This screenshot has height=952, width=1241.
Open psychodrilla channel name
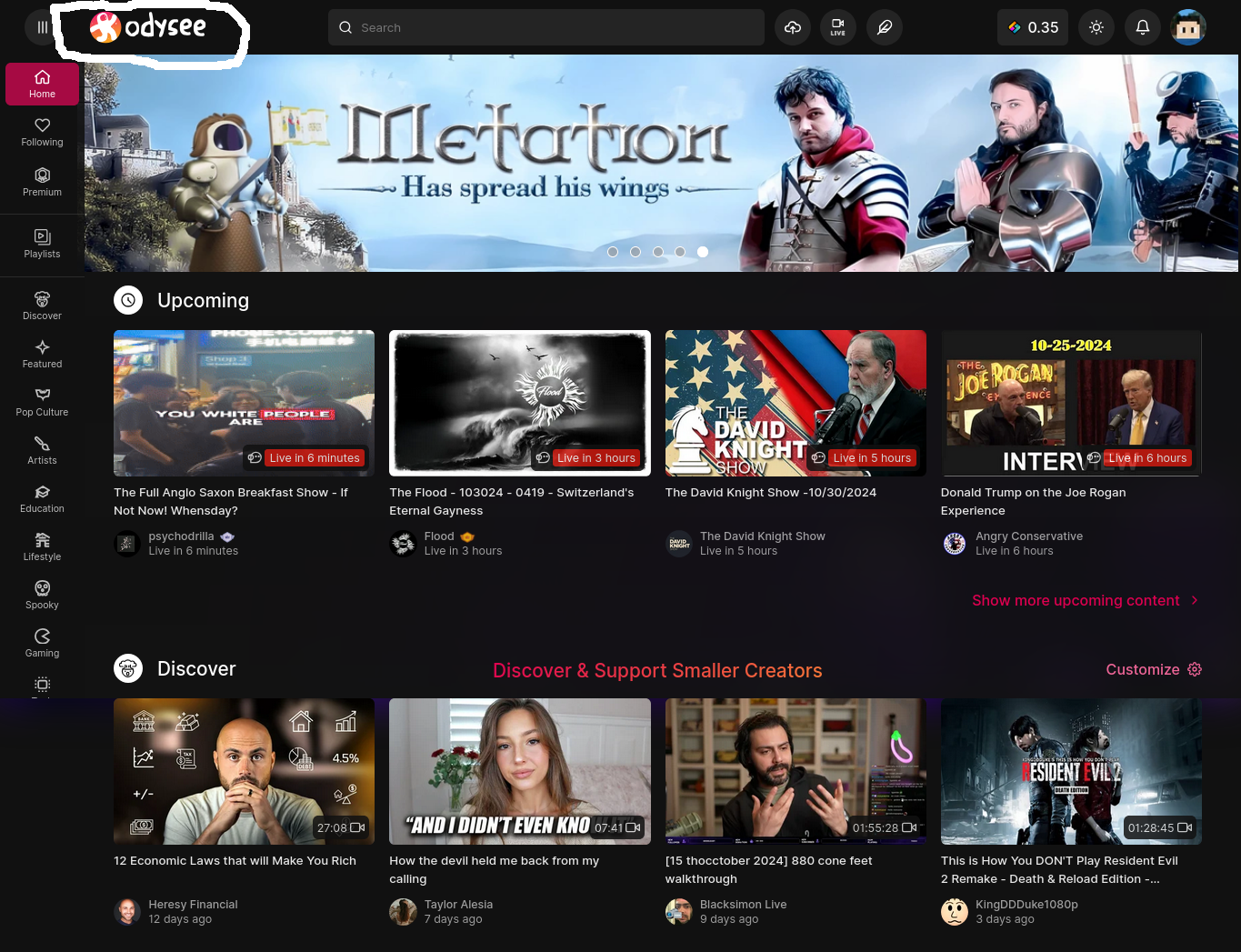point(181,536)
